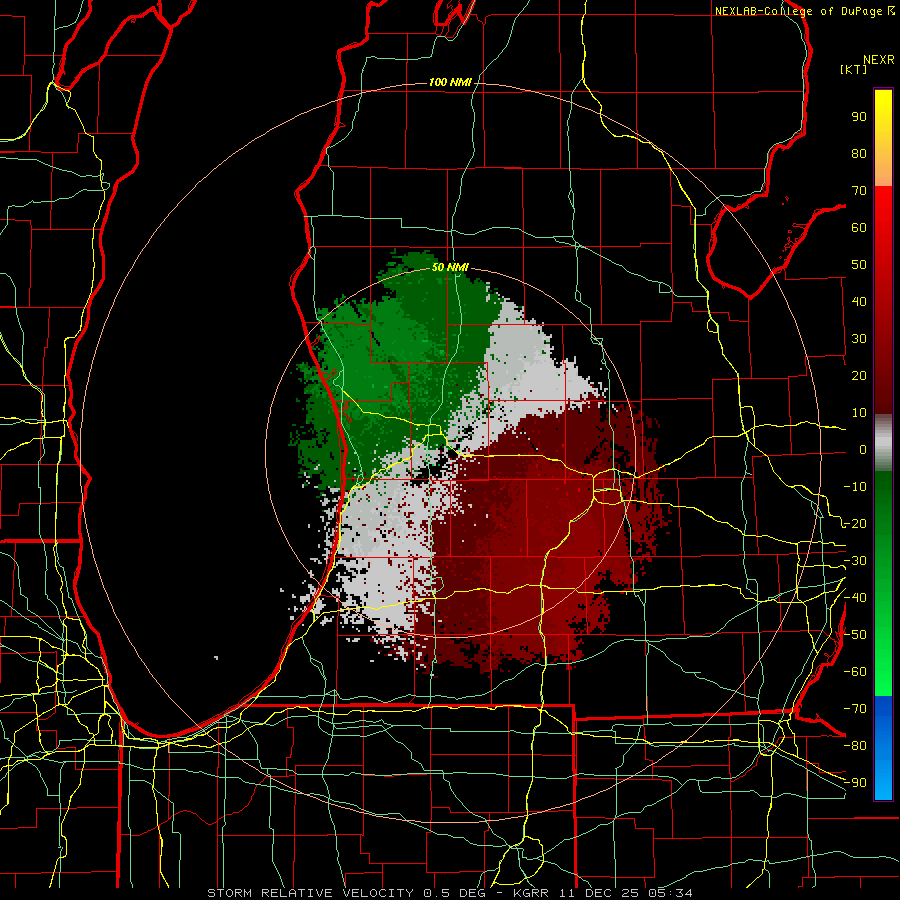
Task: Click the -60 scale value
Action: tap(855, 672)
